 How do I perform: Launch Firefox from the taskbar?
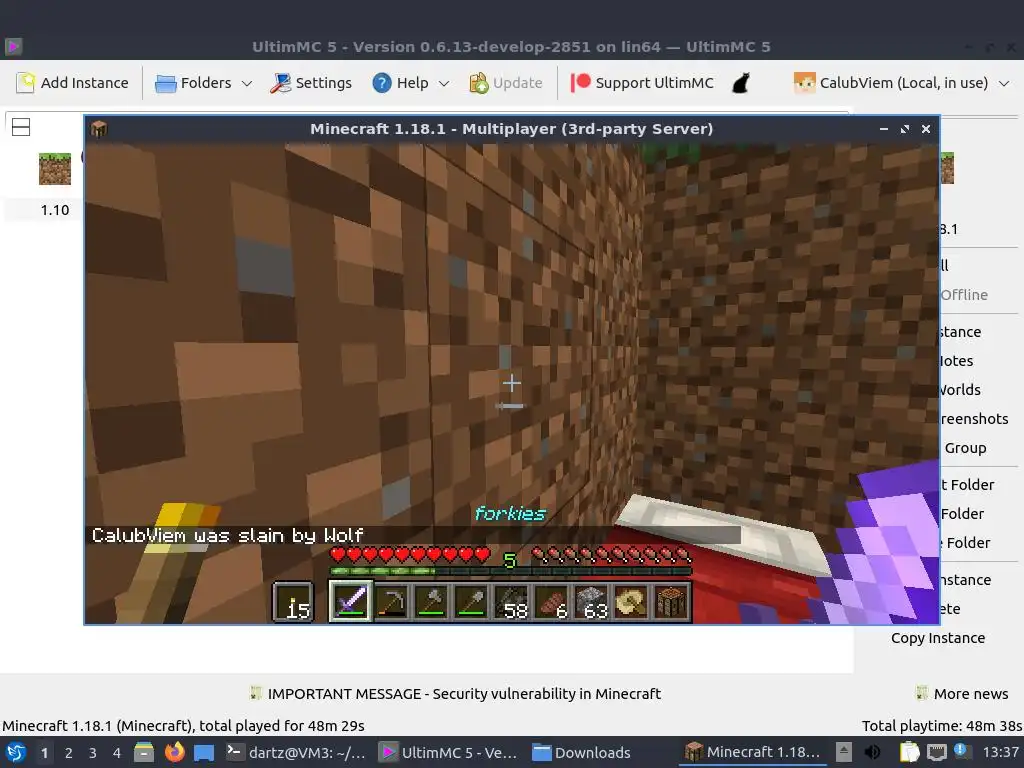click(174, 752)
